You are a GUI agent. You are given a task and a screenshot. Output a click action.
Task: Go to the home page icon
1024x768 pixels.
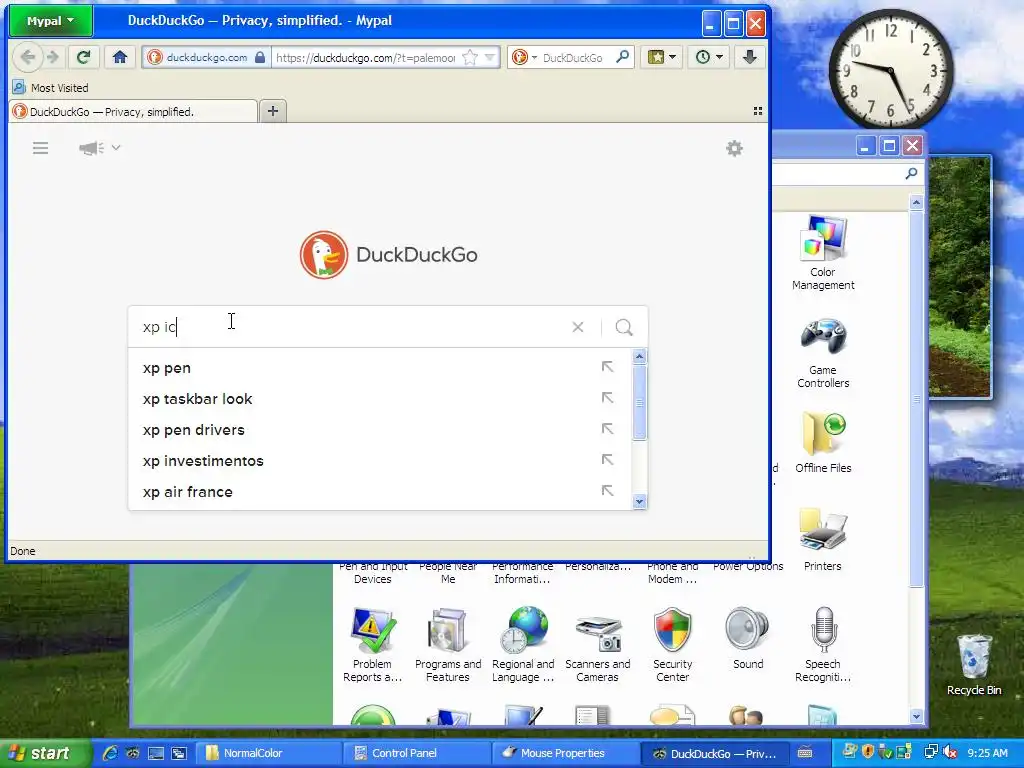tap(120, 57)
